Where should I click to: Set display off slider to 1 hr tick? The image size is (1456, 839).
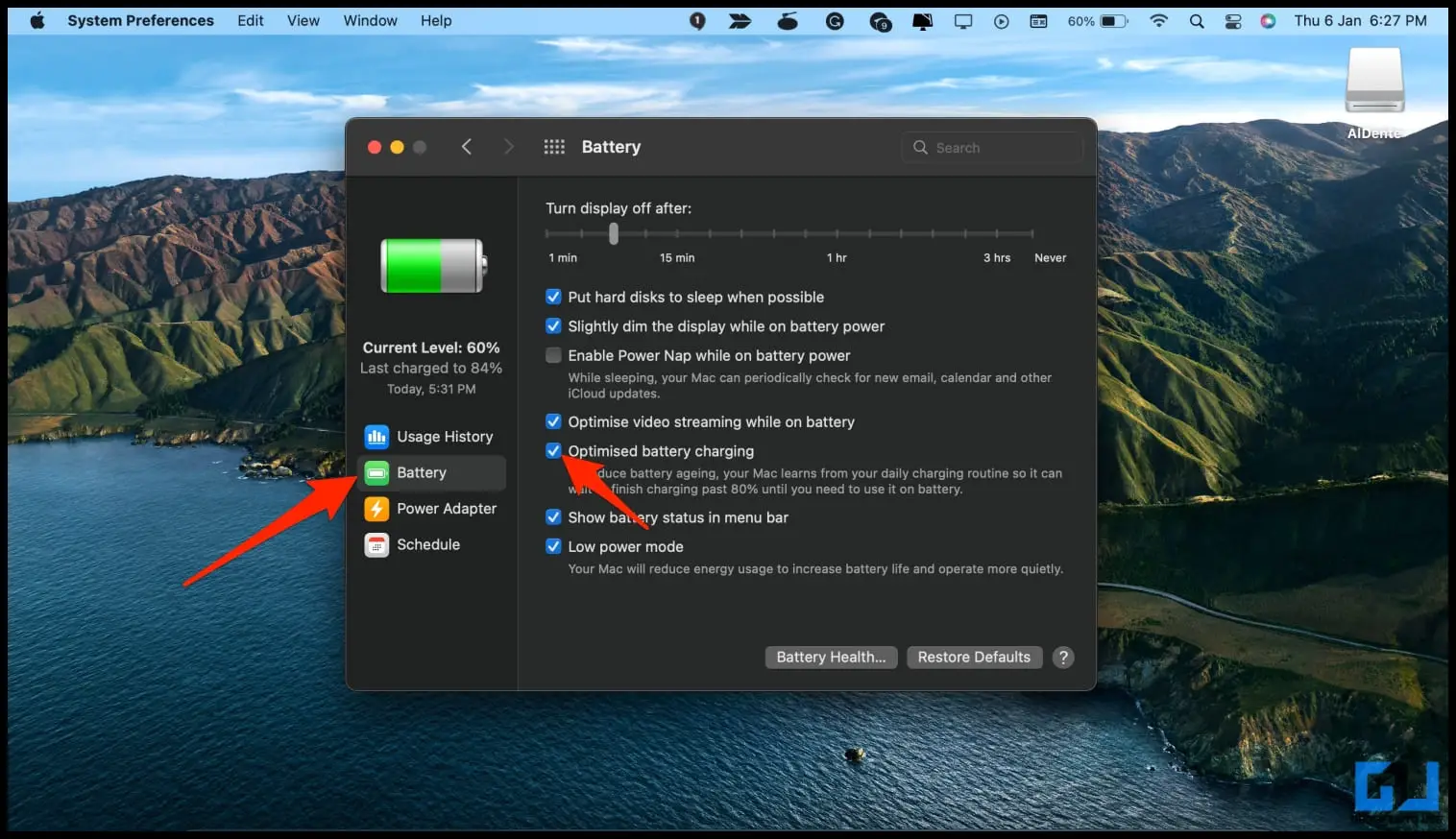[x=837, y=233]
